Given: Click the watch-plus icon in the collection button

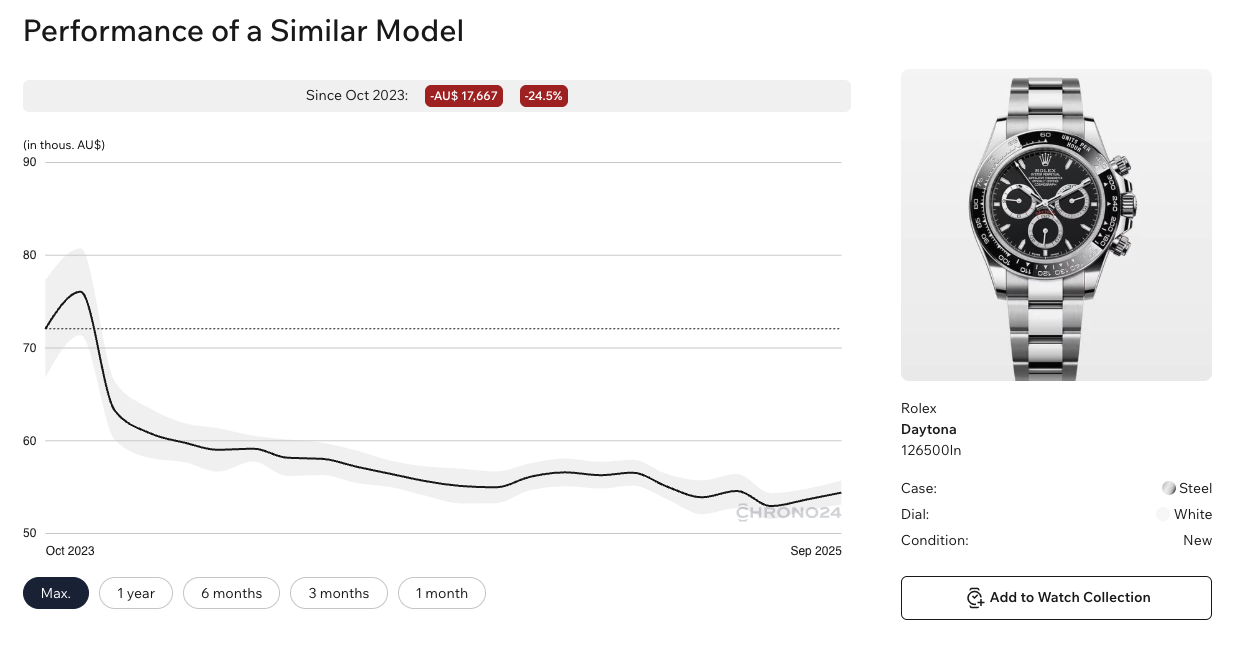Looking at the screenshot, I should (974, 598).
